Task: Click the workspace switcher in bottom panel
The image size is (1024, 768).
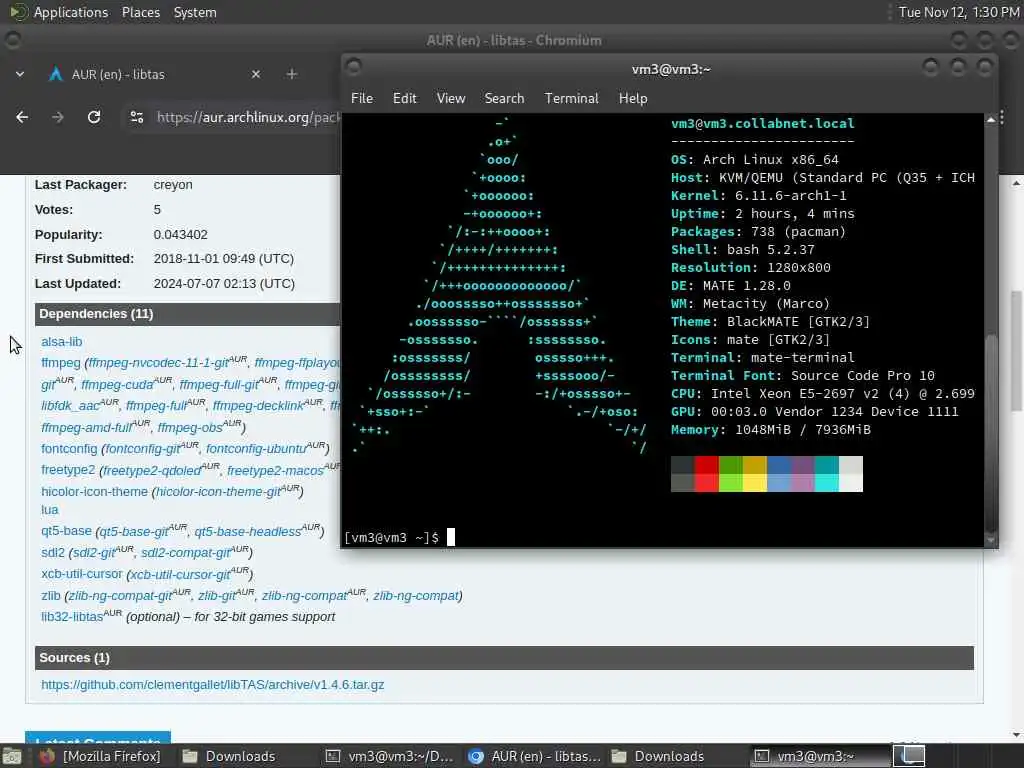Action: pyautogui.click(x=909, y=756)
